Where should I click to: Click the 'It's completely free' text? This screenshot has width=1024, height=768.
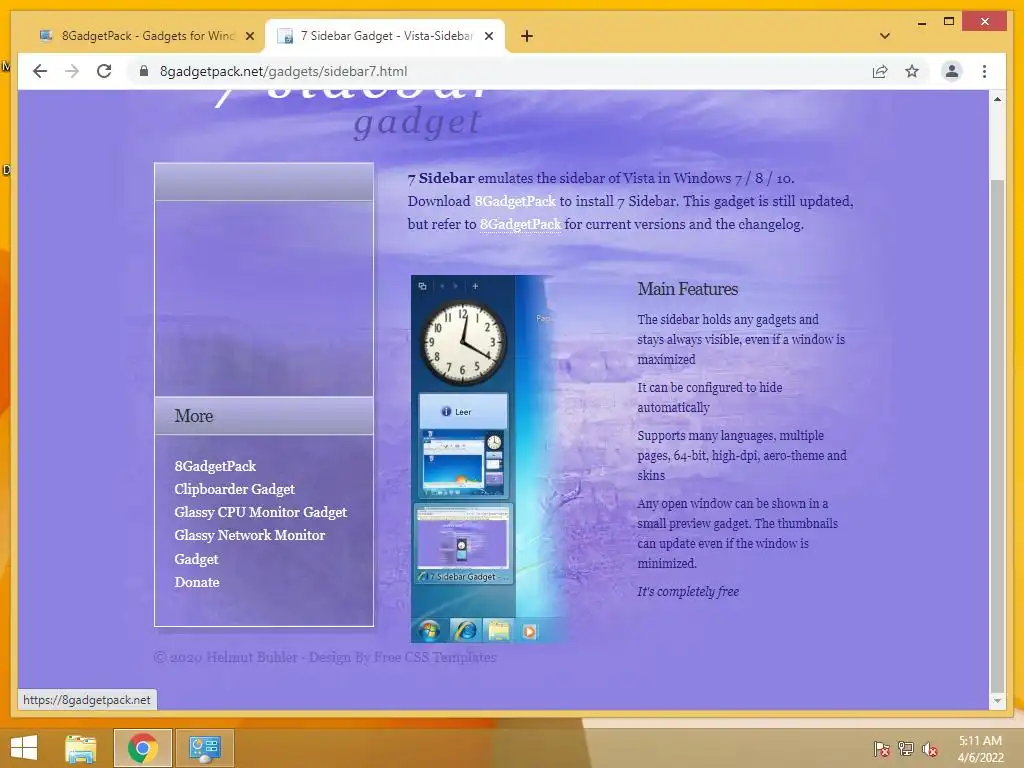pyautogui.click(x=688, y=591)
